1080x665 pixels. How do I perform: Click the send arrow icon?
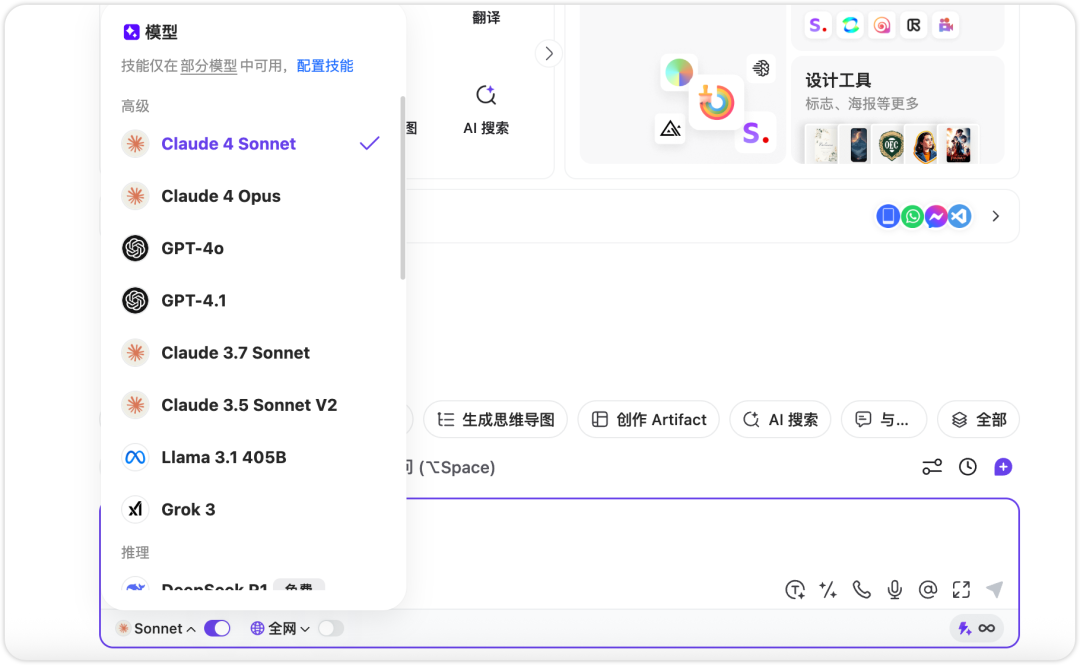[x=995, y=590]
